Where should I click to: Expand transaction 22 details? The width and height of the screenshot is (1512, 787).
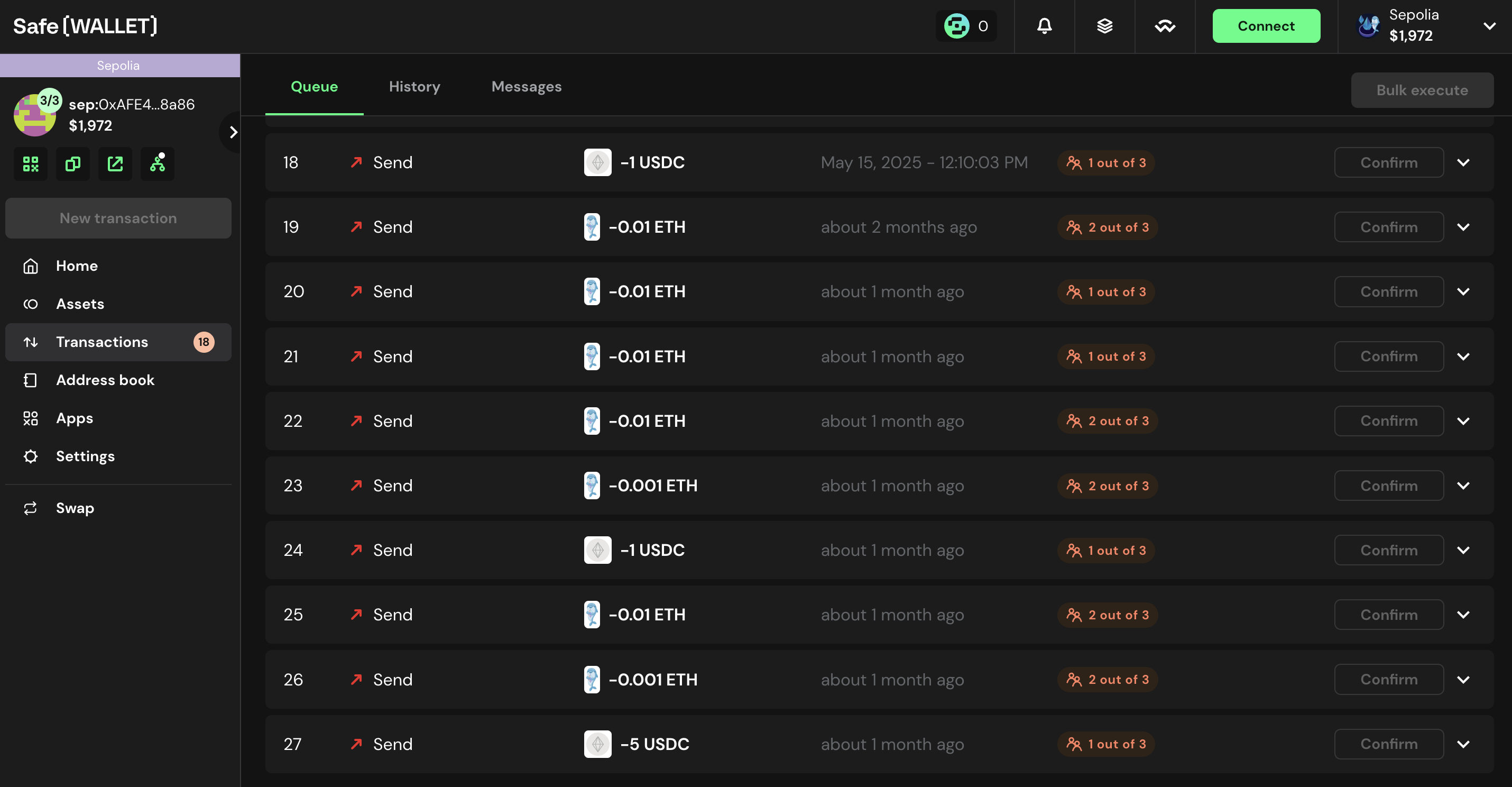pos(1463,421)
